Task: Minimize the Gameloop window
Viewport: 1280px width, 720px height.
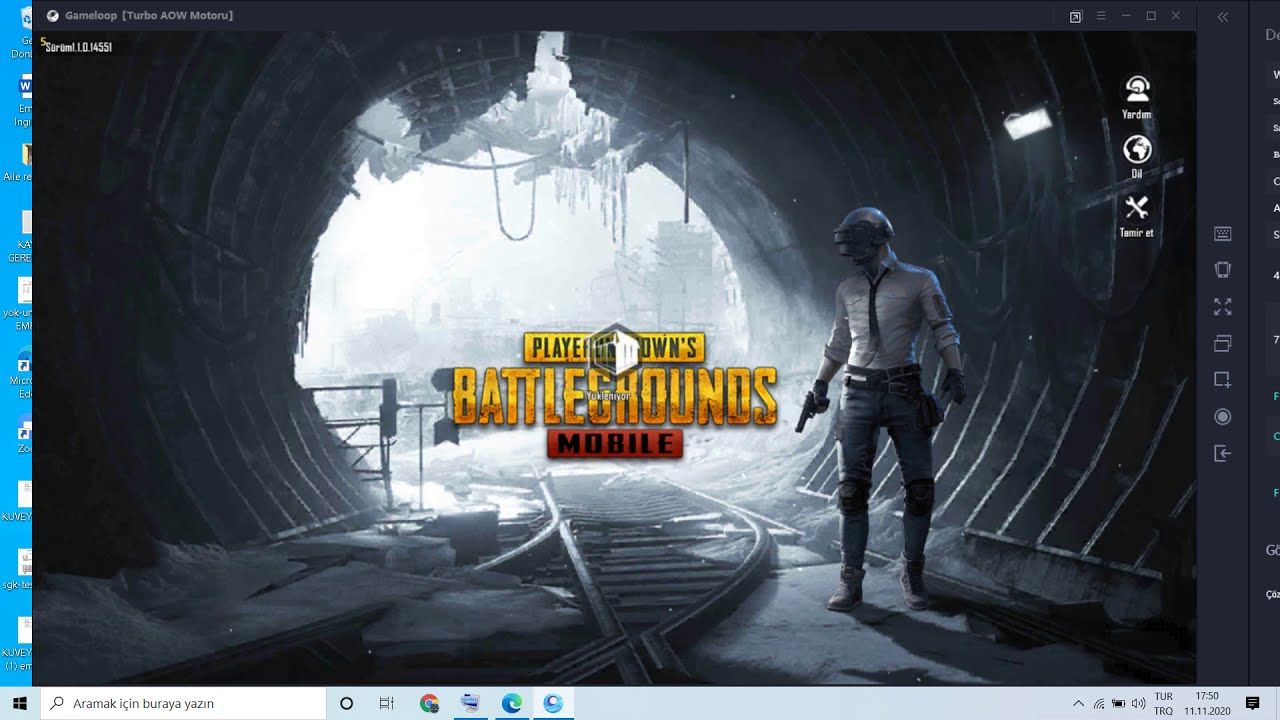Action: (x=1126, y=16)
